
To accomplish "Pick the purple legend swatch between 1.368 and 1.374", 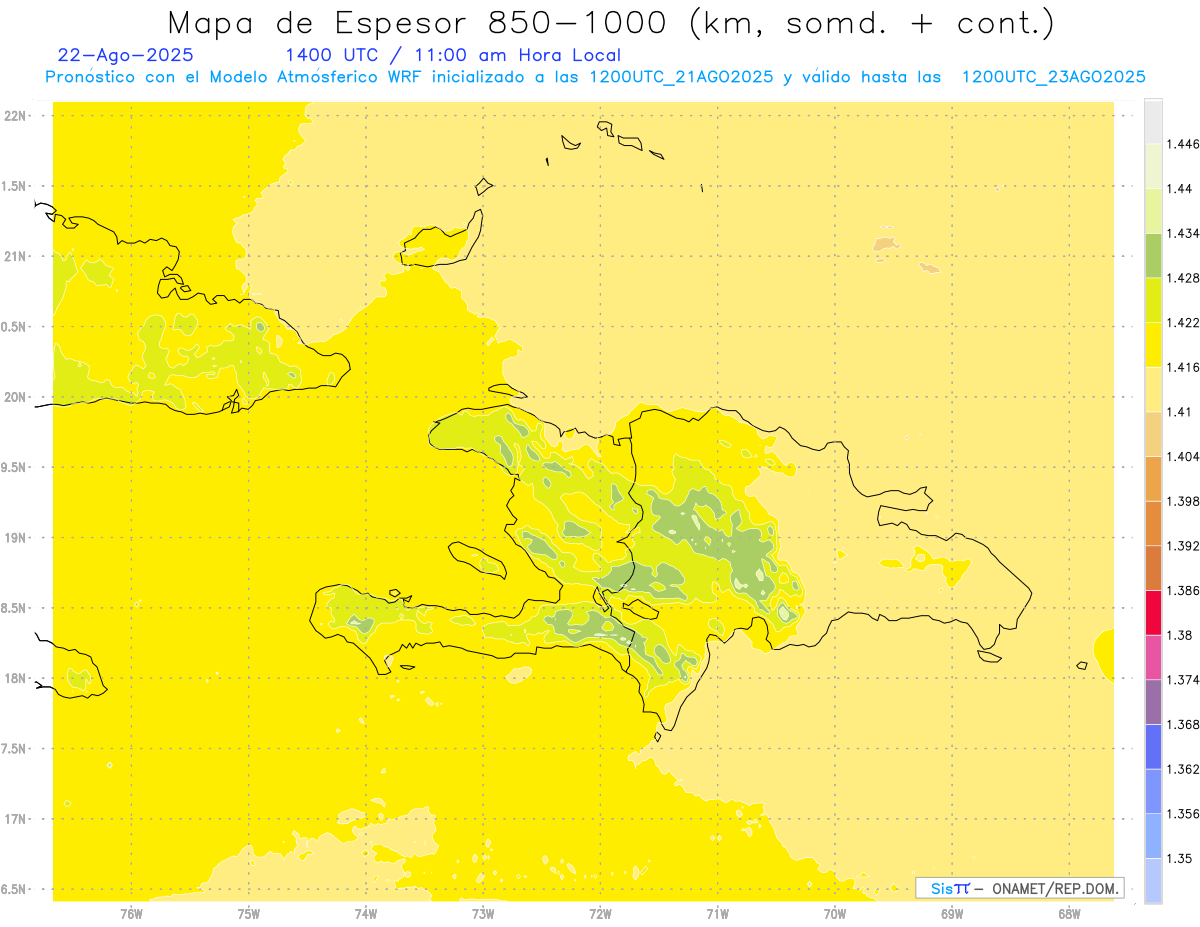I will 1153,701.
